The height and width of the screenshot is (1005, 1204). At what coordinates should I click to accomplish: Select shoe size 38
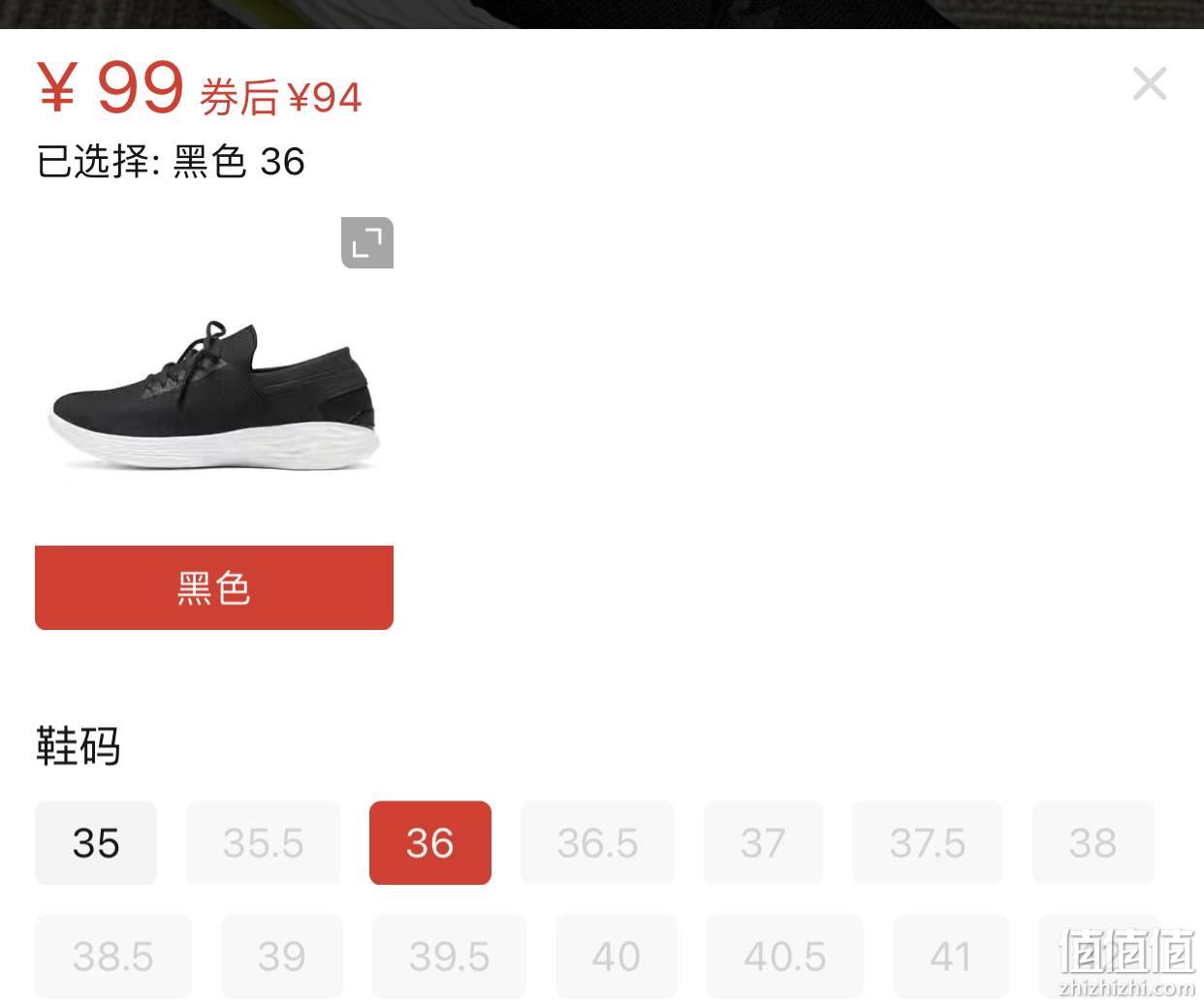pyautogui.click(x=1093, y=843)
